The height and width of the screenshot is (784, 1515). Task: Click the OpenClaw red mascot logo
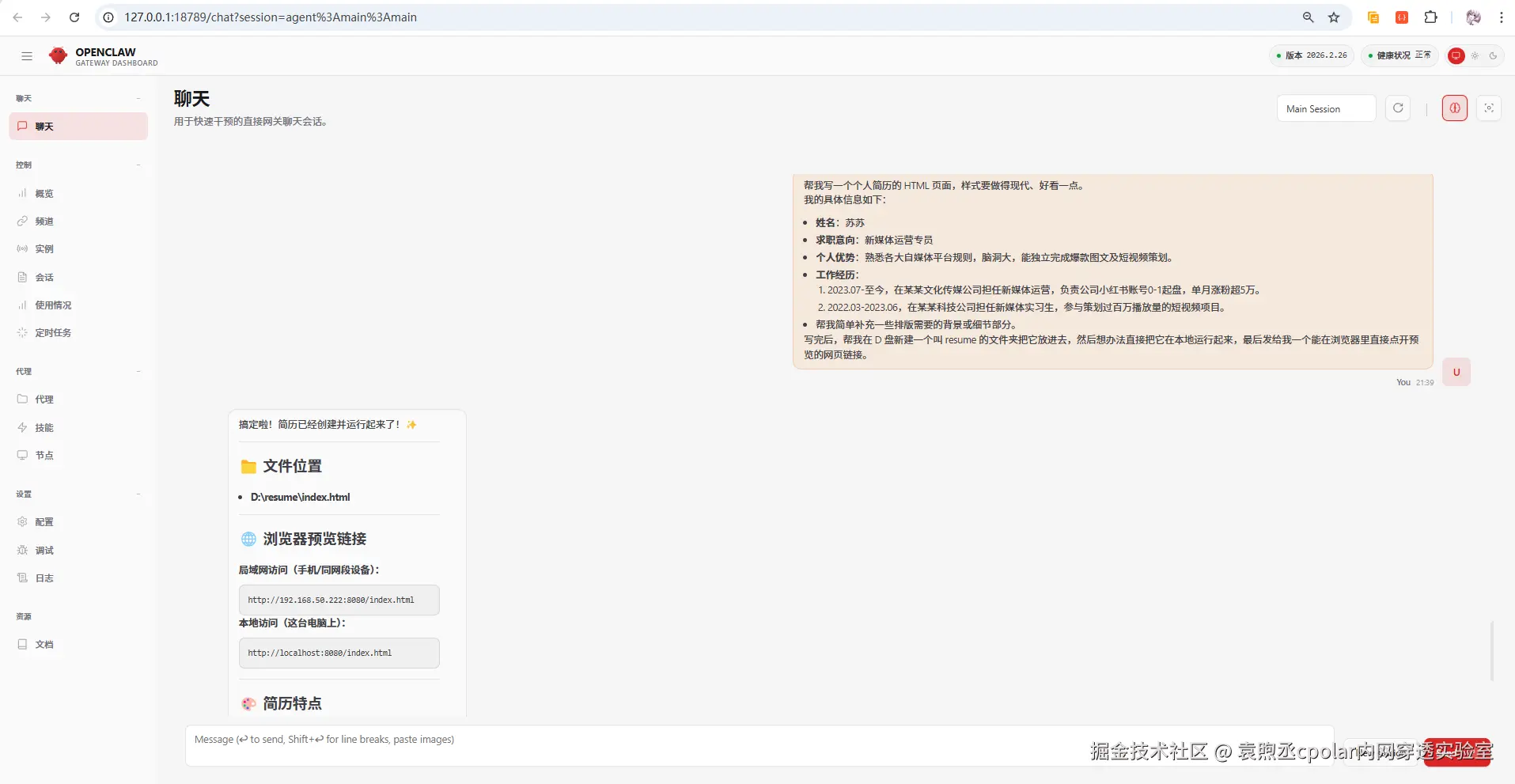pyautogui.click(x=58, y=55)
